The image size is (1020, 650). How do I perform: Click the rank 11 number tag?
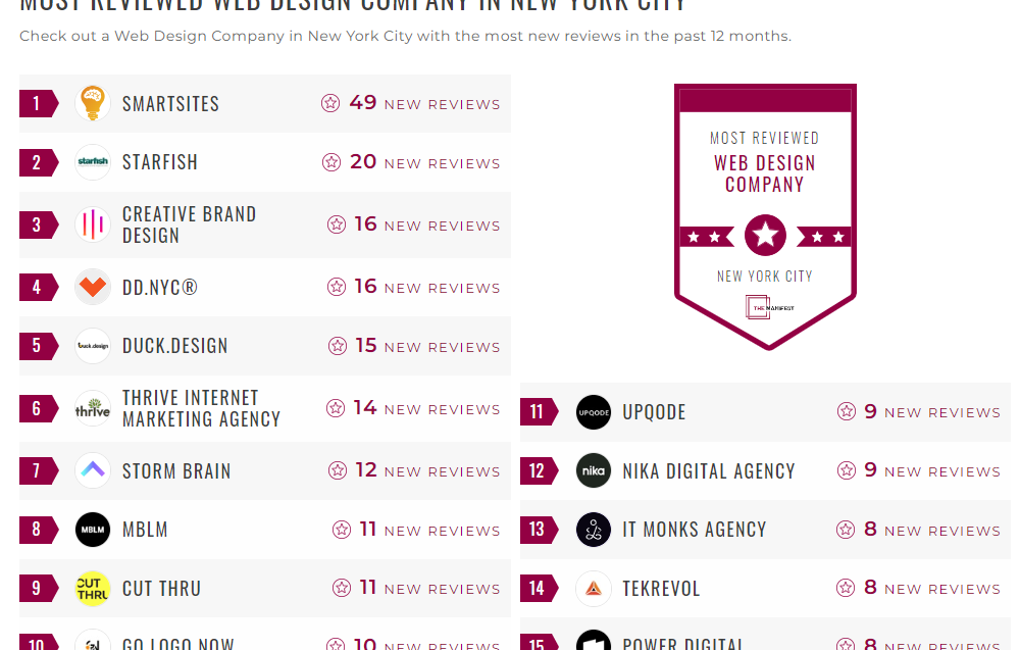537,412
